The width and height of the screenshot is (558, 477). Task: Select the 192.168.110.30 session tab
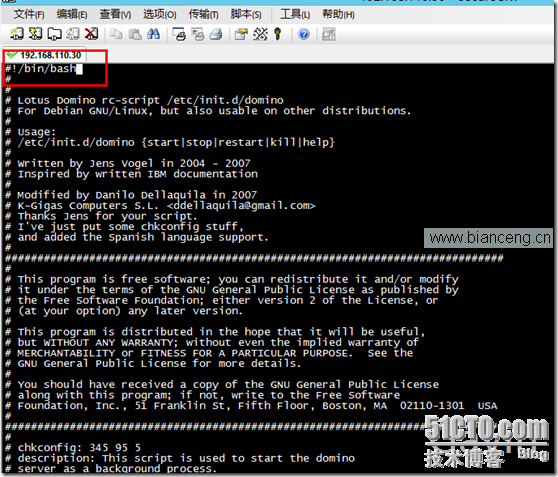tap(44, 55)
